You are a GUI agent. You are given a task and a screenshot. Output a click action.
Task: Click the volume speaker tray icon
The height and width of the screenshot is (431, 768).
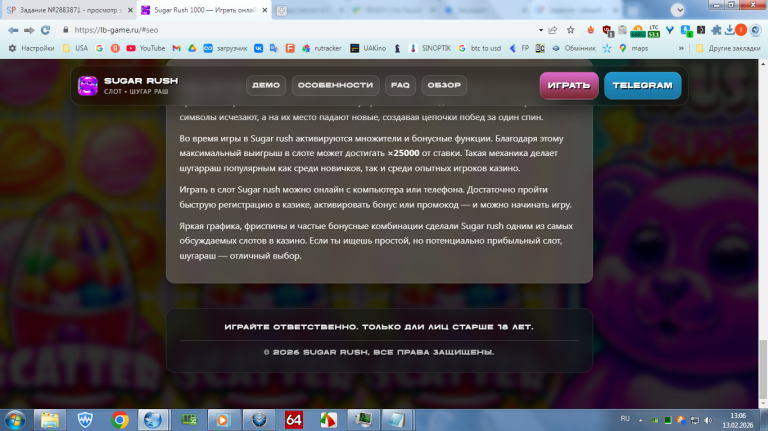tap(708, 420)
